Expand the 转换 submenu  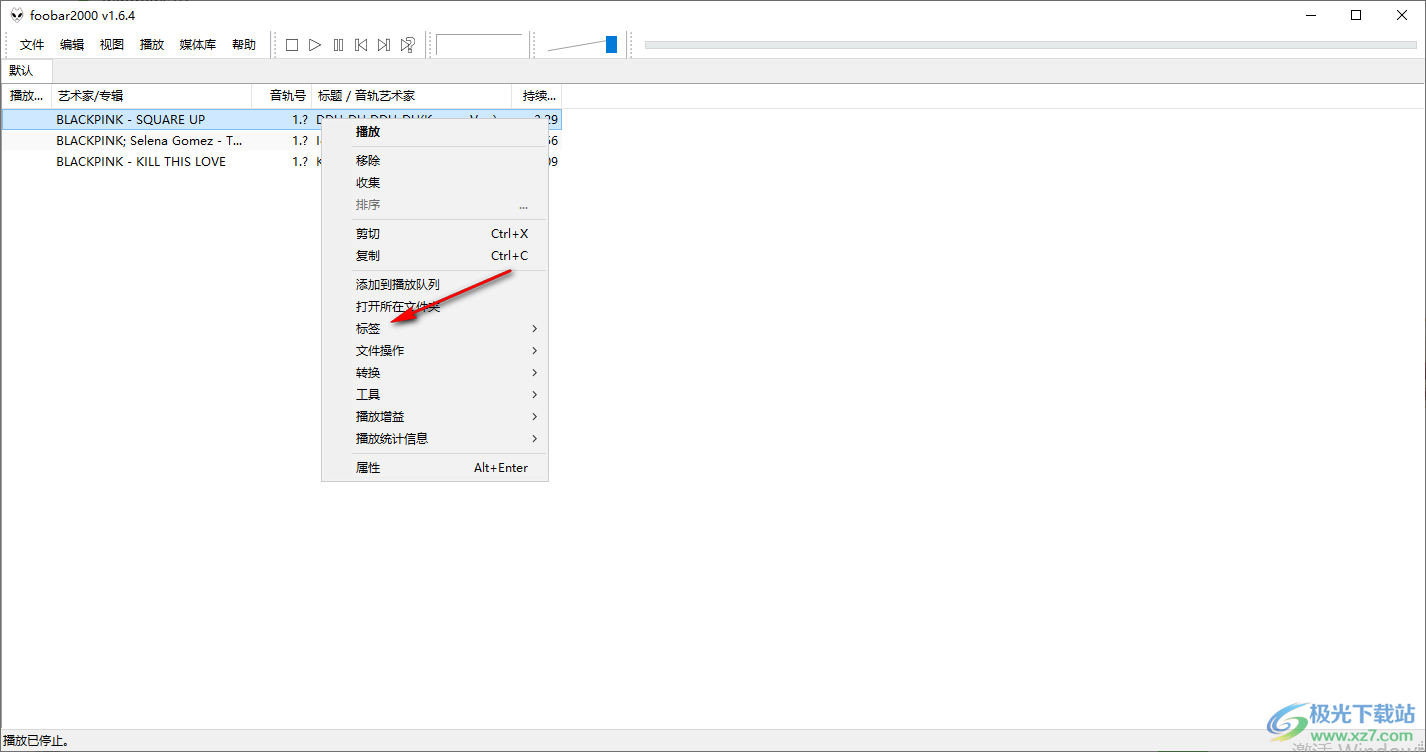[435, 372]
